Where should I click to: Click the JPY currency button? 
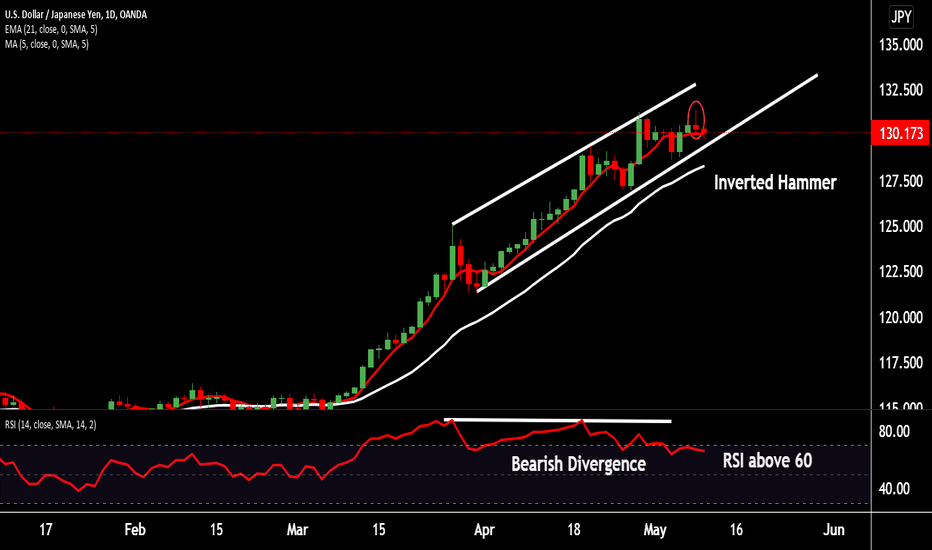pos(900,17)
